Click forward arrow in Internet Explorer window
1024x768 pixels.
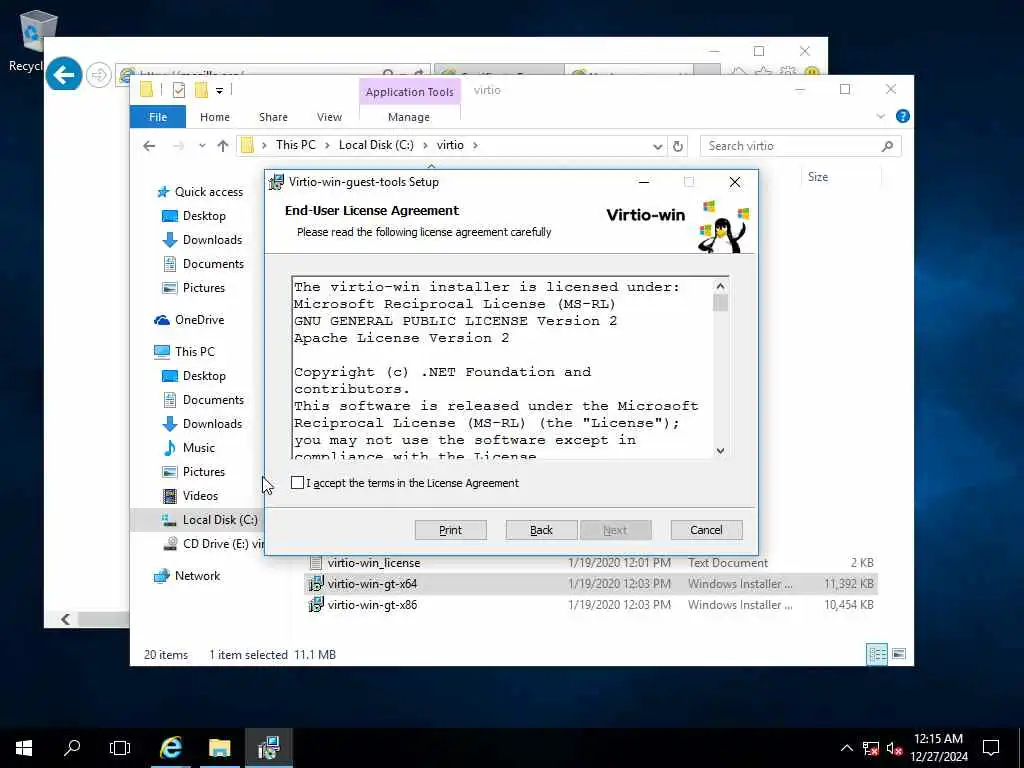pos(99,75)
